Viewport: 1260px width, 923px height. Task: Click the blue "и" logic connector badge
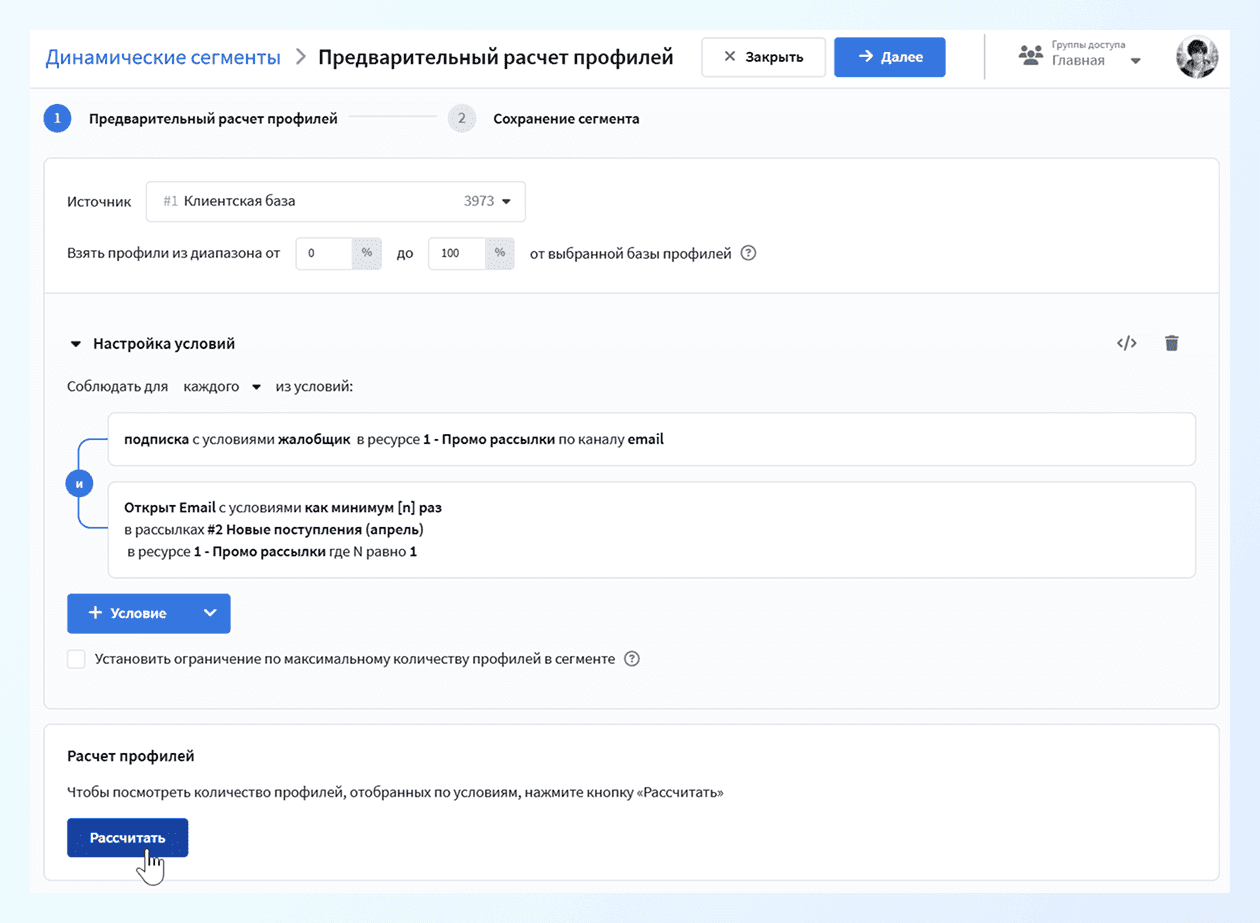[x=80, y=482]
